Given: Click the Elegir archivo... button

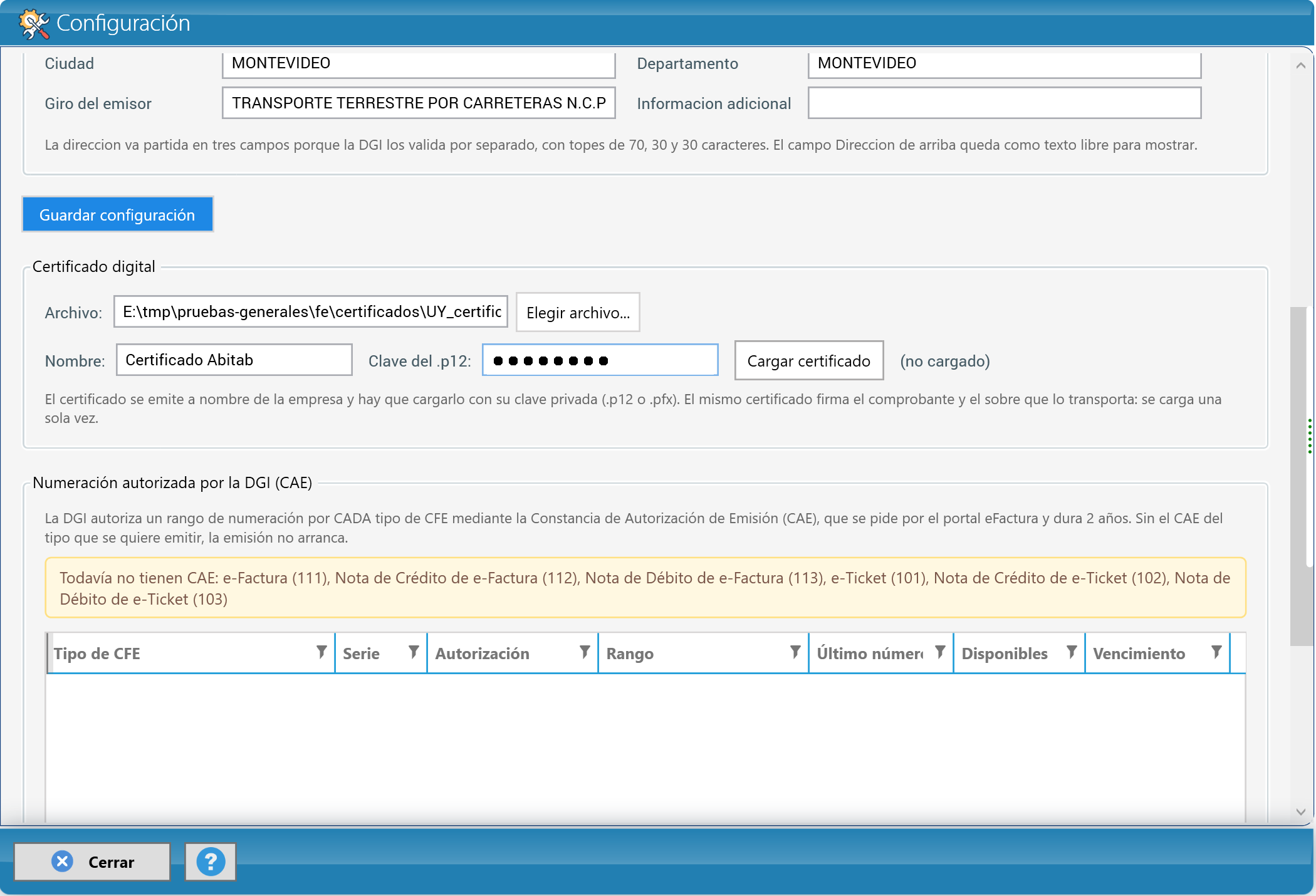Looking at the screenshot, I should tap(578, 312).
